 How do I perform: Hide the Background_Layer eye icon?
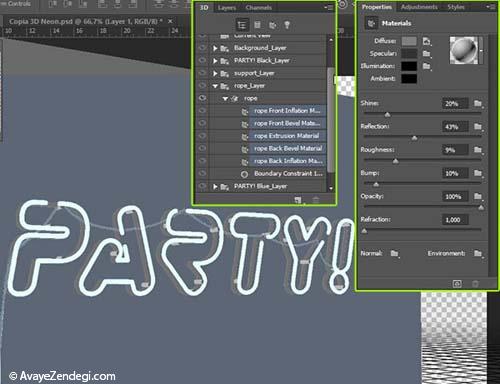pyautogui.click(x=202, y=48)
